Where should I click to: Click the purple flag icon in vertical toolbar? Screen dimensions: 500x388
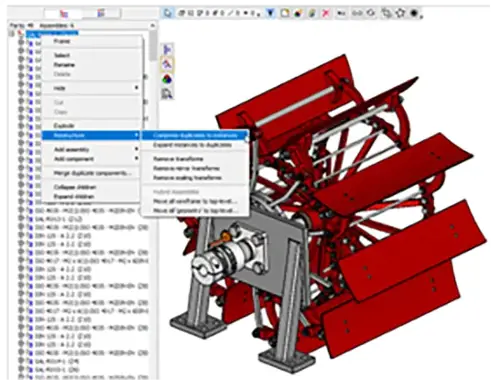(167, 49)
